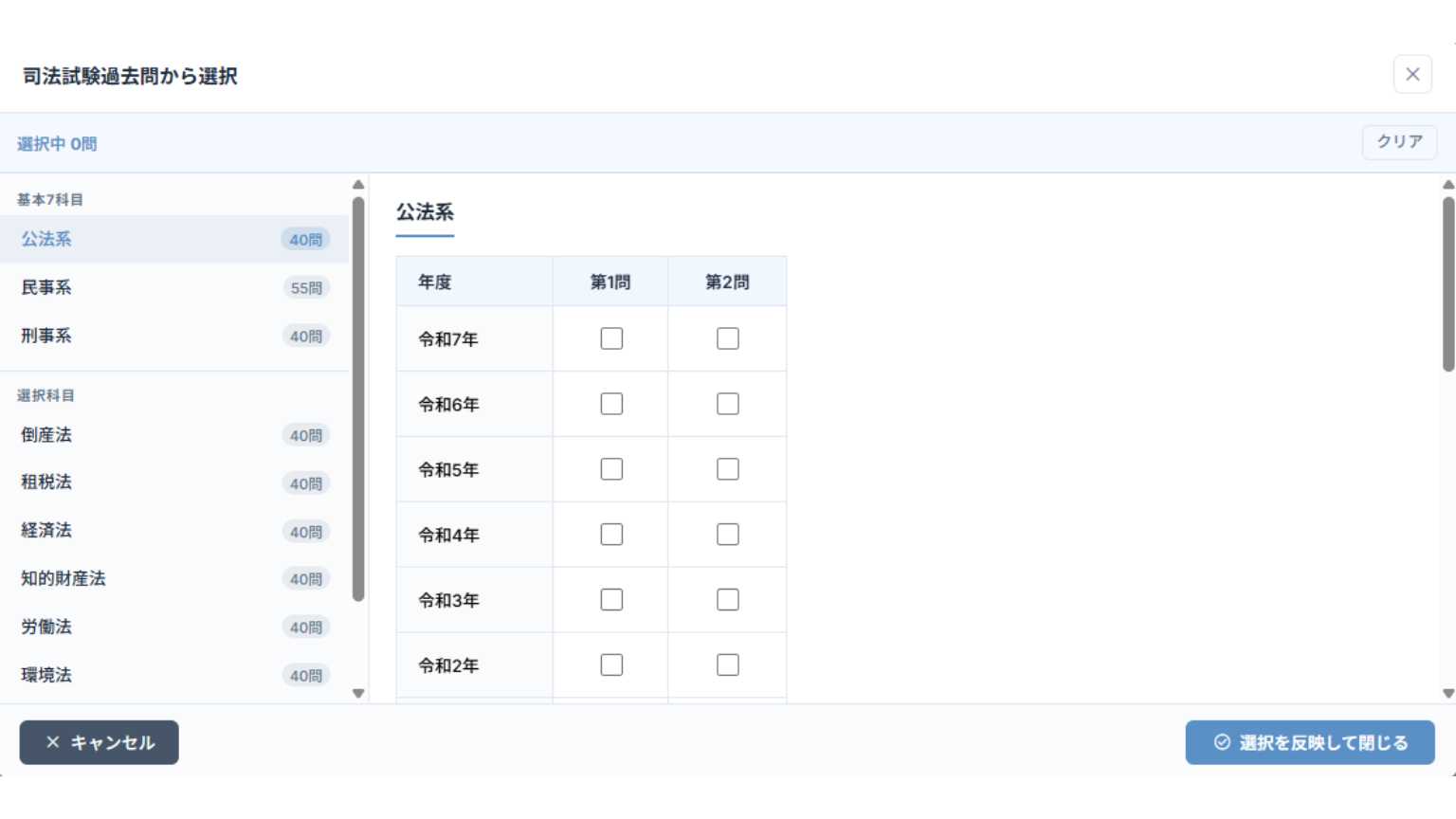Check 令和4年 第1問 checkbox
The image size is (1456, 819).
(x=611, y=535)
